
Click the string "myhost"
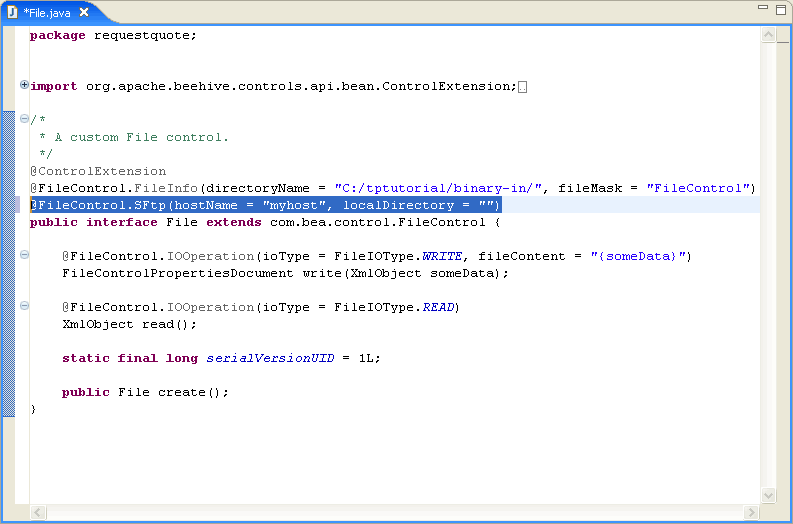click(x=294, y=205)
